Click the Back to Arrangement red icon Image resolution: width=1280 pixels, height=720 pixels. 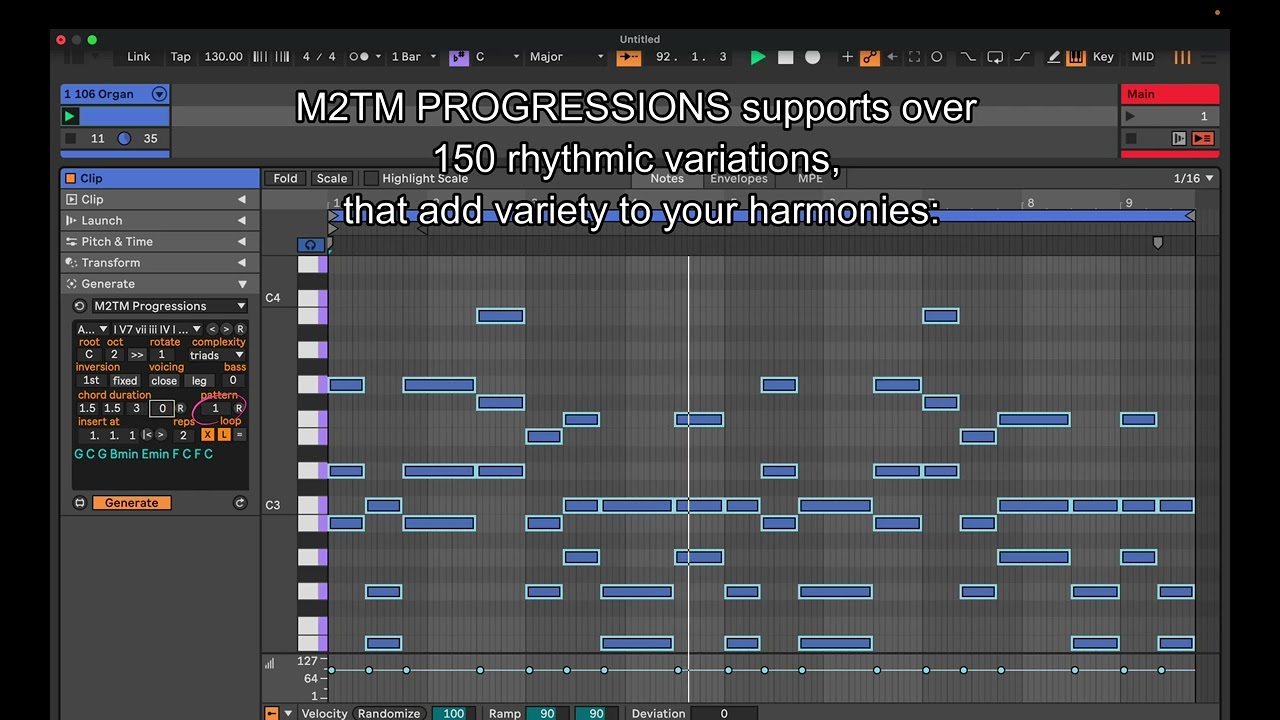tap(1202, 139)
